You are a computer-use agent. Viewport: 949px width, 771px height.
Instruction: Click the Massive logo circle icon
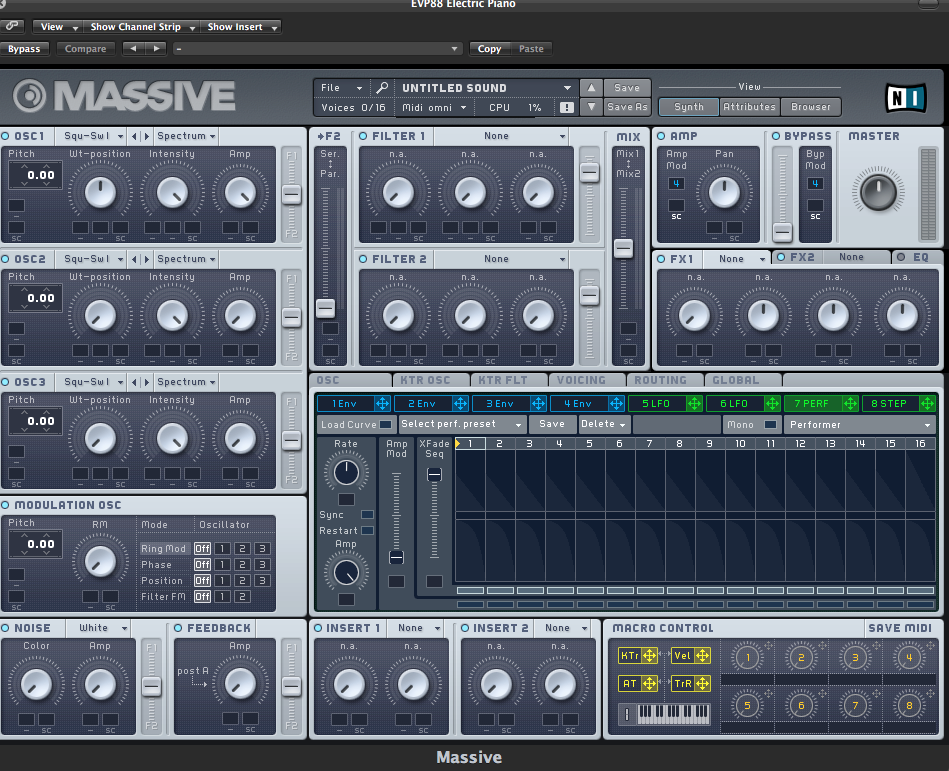29,96
